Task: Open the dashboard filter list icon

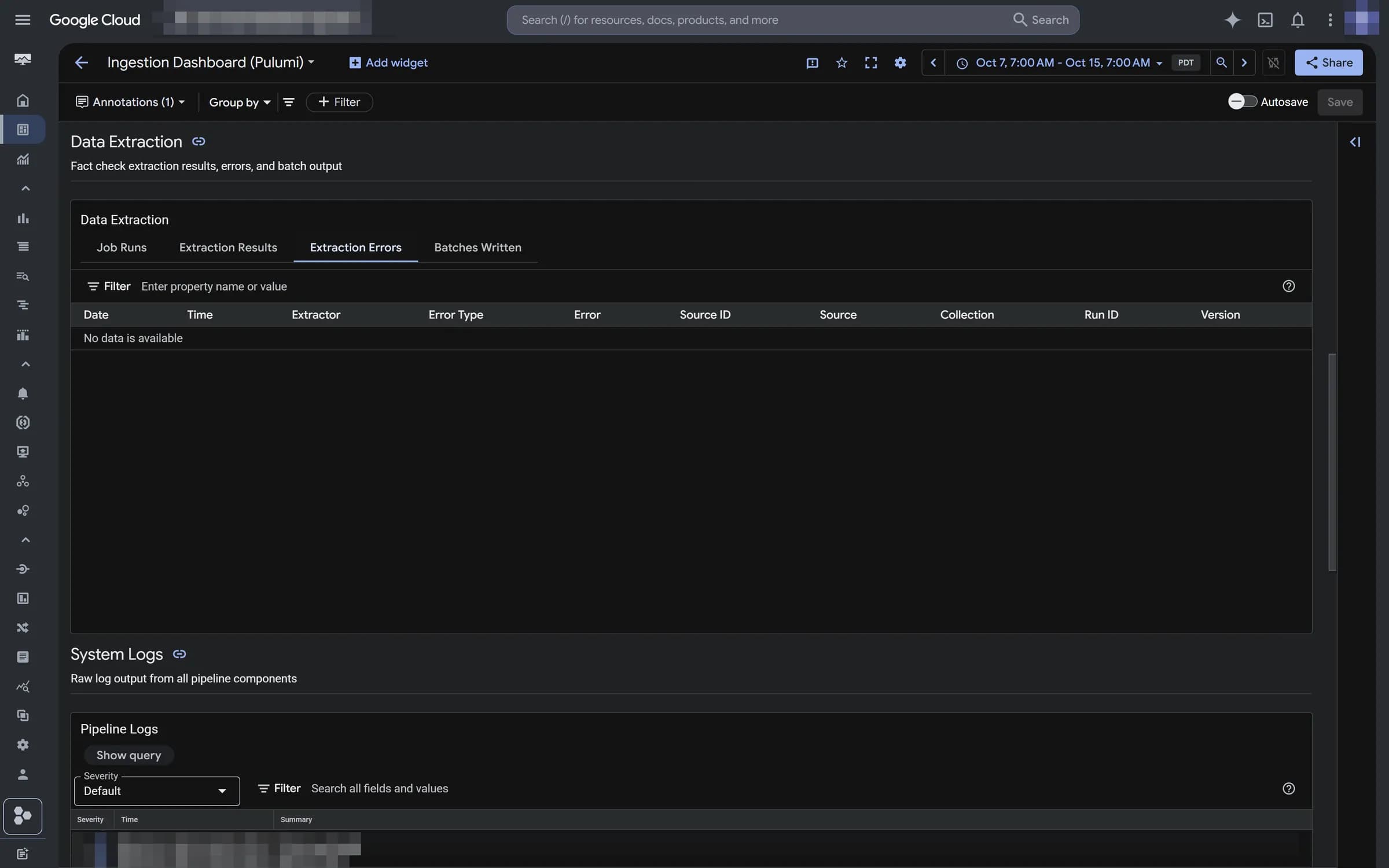Action: pyautogui.click(x=289, y=102)
